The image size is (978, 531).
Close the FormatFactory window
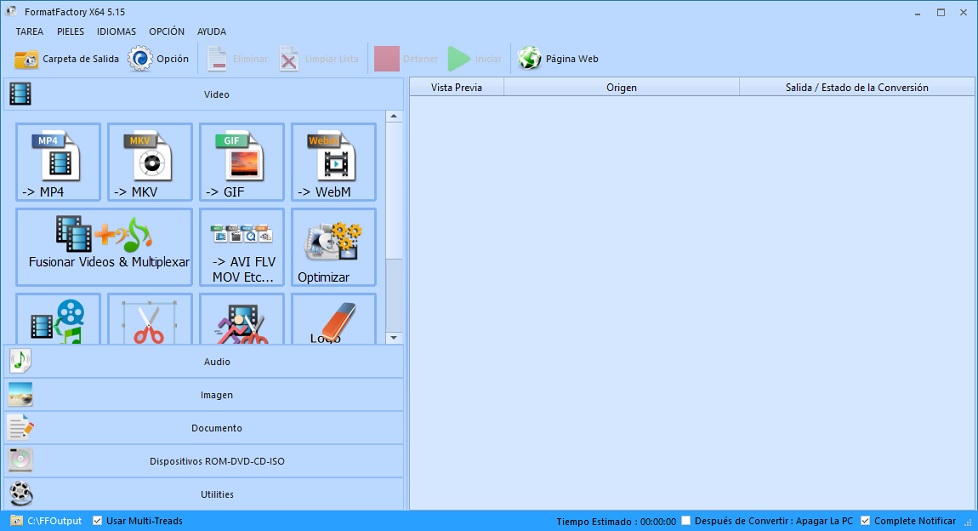[x=964, y=12]
